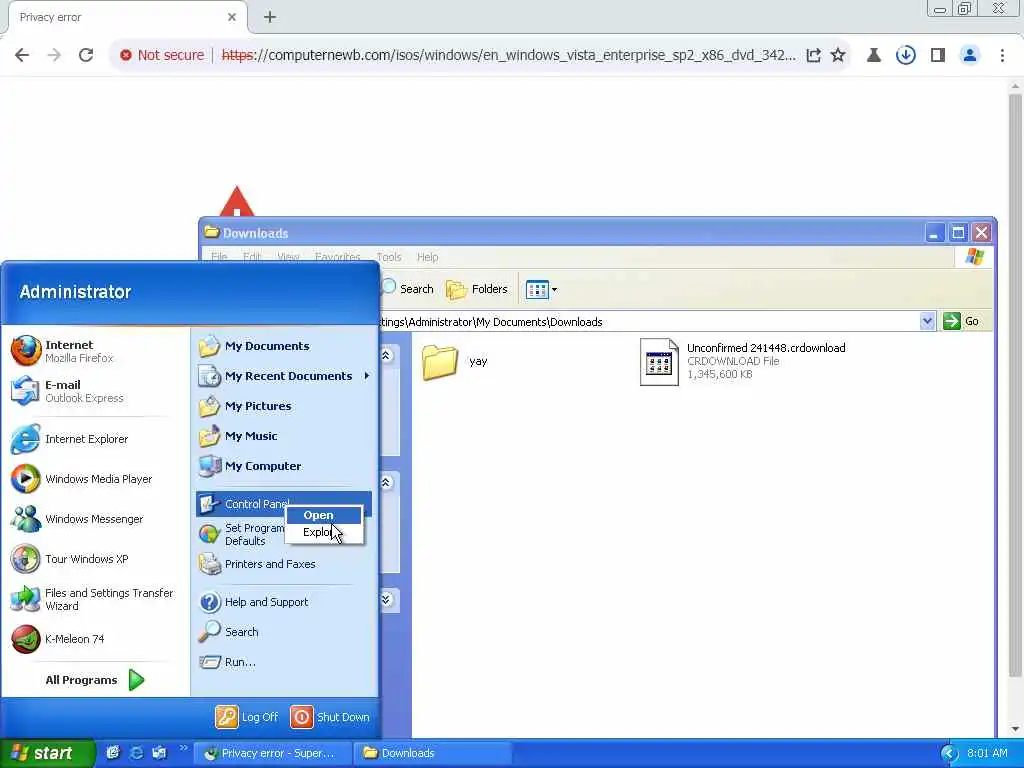Toggle the Folders pane in Downloads window
The width and height of the screenshot is (1024, 768).
click(x=477, y=289)
